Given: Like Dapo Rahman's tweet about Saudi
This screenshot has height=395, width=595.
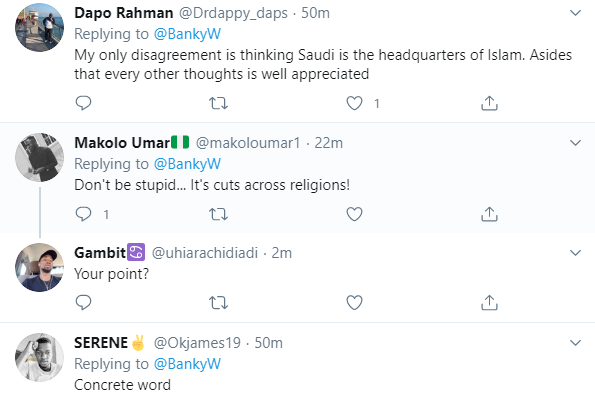Looking at the screenshot, I should pyautogui.click(x=354, y=103).
